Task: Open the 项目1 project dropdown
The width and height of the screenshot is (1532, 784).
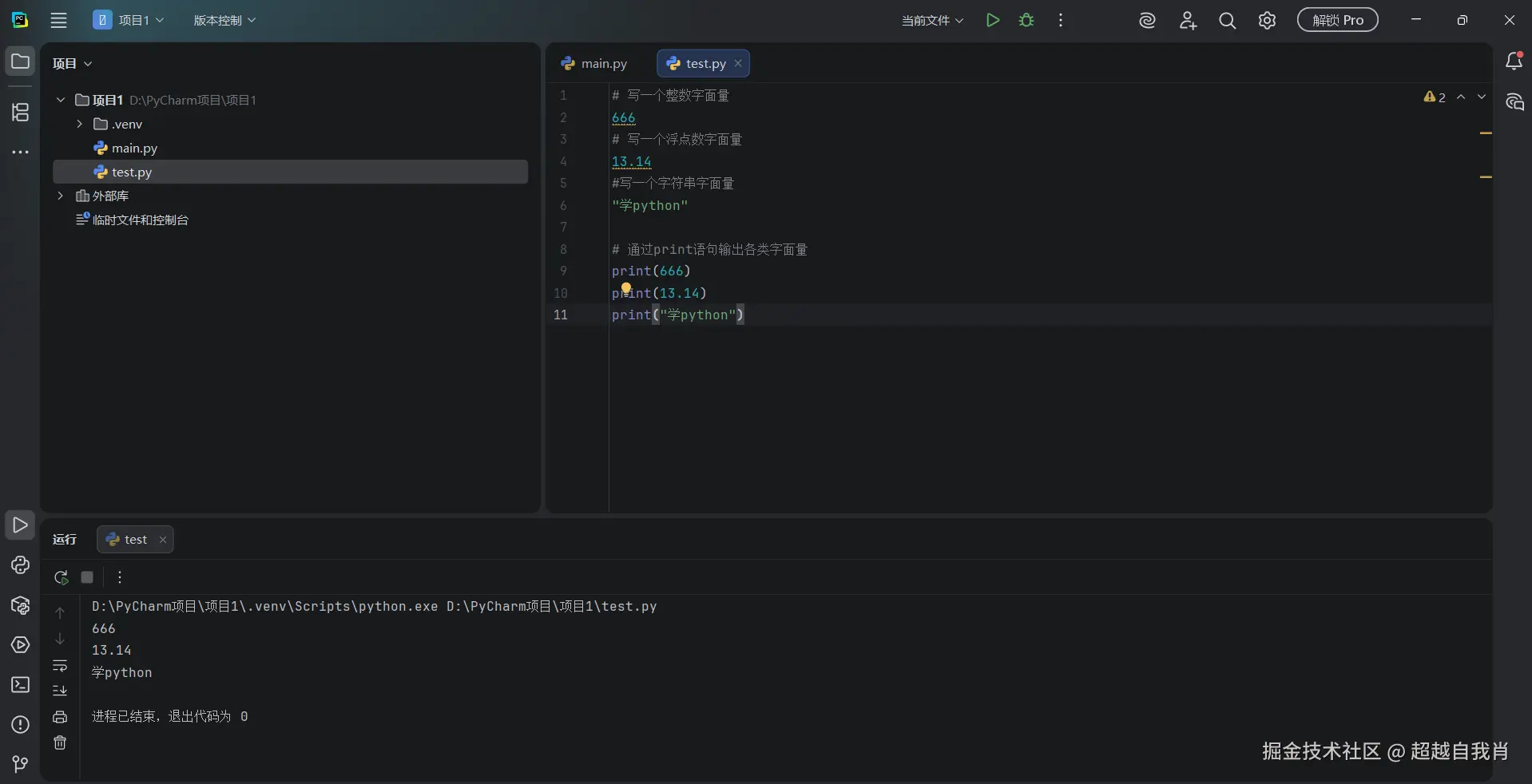Action: click(x=129, y=21)
